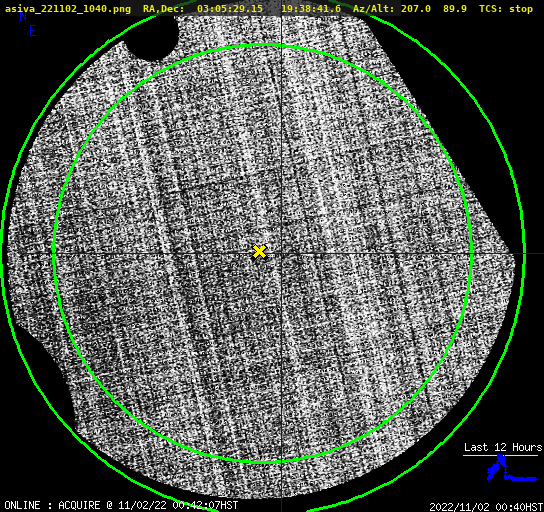Viewport: 544px width, 512px height.
Task: Click the black circular mask at top left
Action: pyautogui.click(x=152, y=37)
